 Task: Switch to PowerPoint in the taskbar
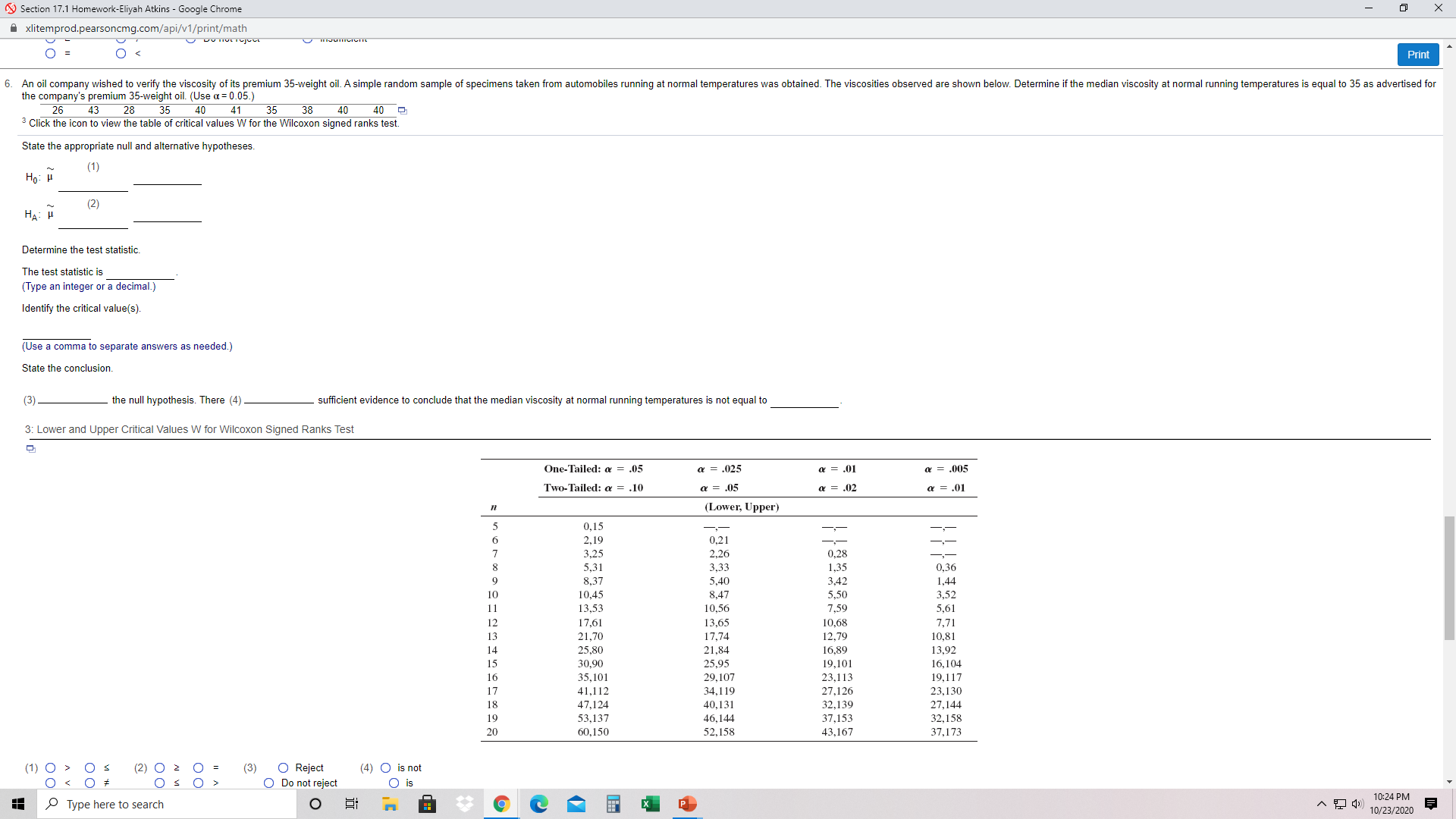pyautogui.click(x=688, y=804)
